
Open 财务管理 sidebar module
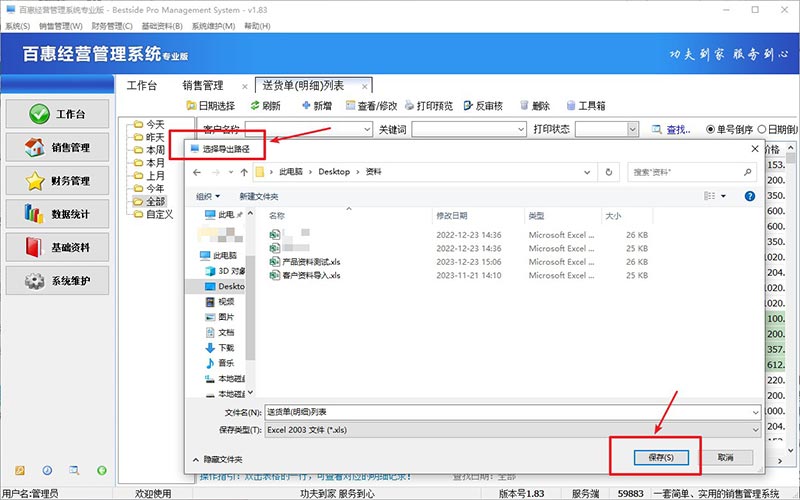[x=57, y=181]
